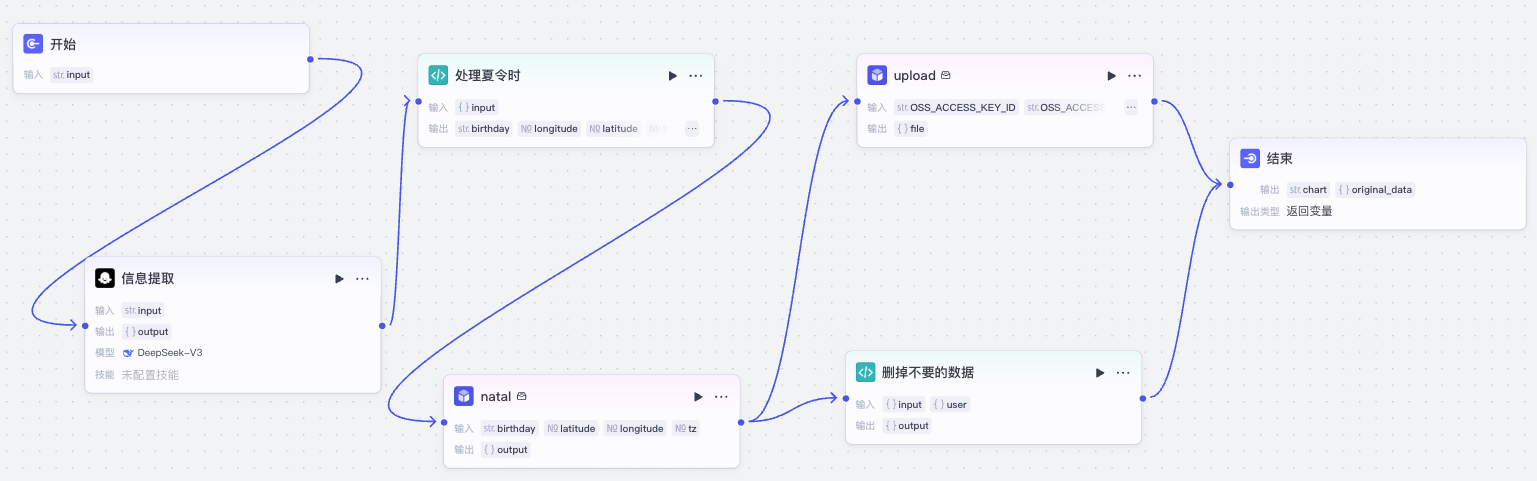Screen dimensions: 1537x481
Task: Click the str.input tag in 开始 node
Action: [x=71, y=74]
